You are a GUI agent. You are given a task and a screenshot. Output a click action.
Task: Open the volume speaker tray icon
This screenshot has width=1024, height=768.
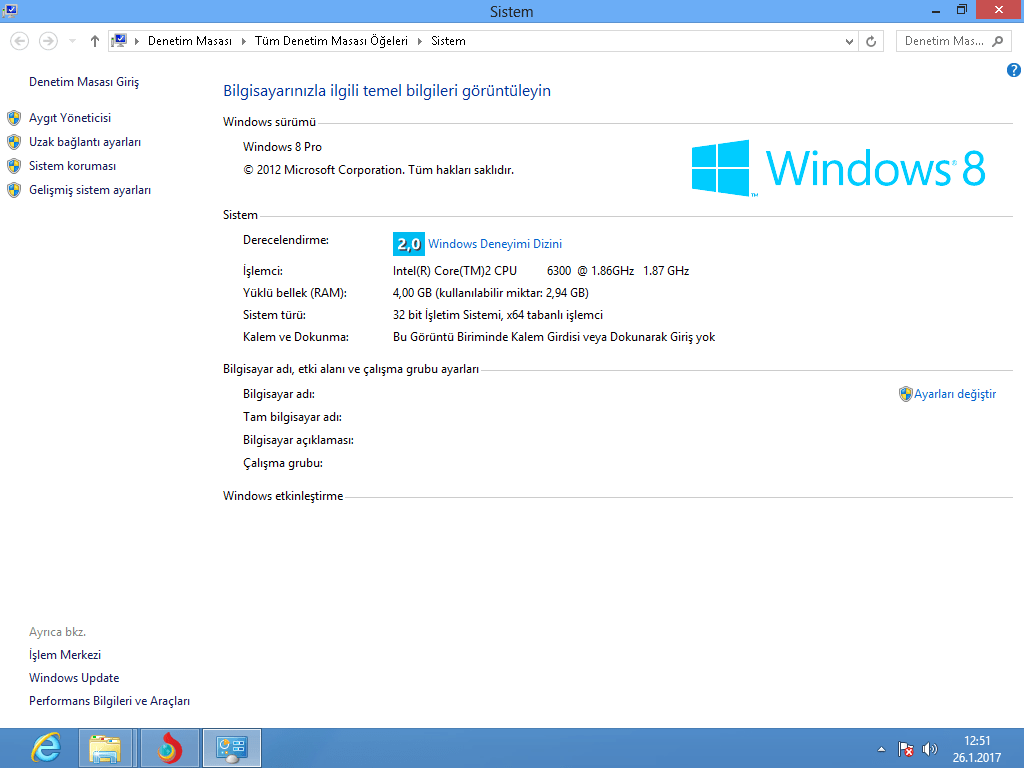tap(929, 749)
